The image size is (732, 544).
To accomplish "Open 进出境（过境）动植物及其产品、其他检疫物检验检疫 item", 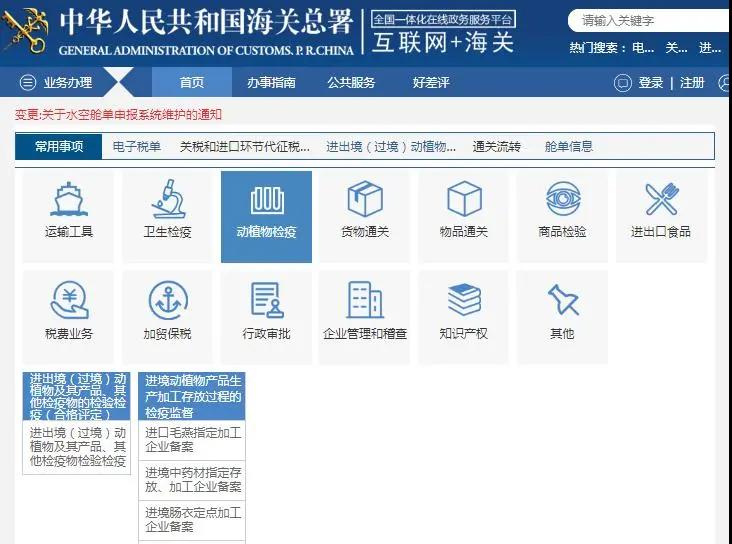I will coord(77,447).
